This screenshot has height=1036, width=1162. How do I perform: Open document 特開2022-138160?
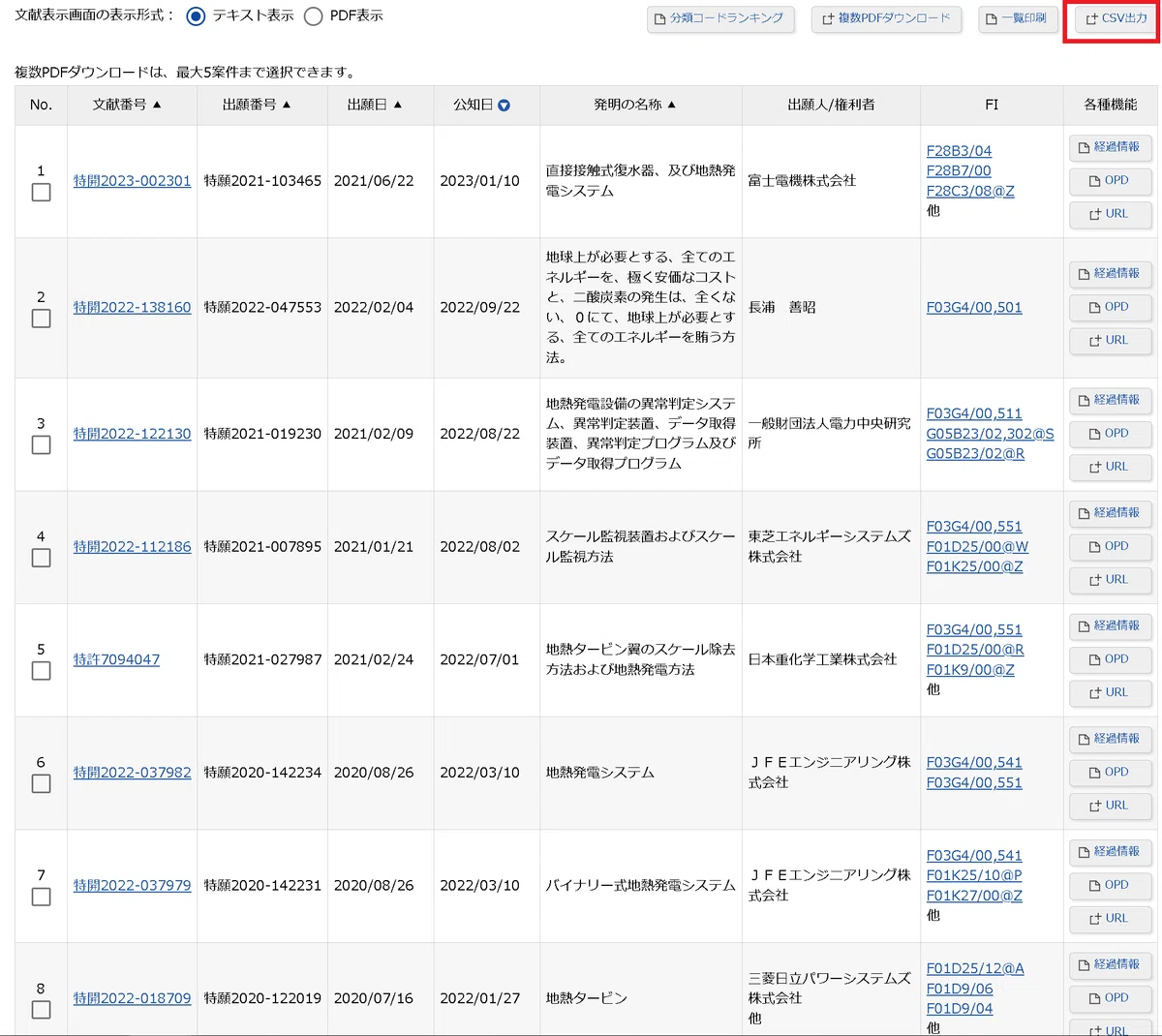(x=132, y=308)
